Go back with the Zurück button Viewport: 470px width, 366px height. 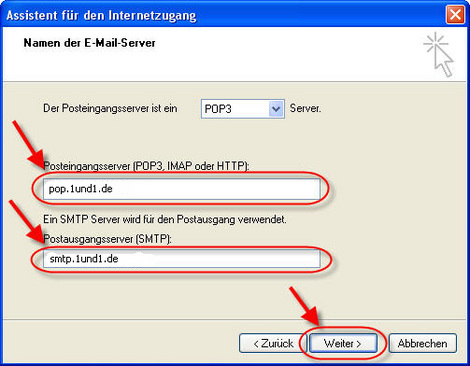click(273, 343)
